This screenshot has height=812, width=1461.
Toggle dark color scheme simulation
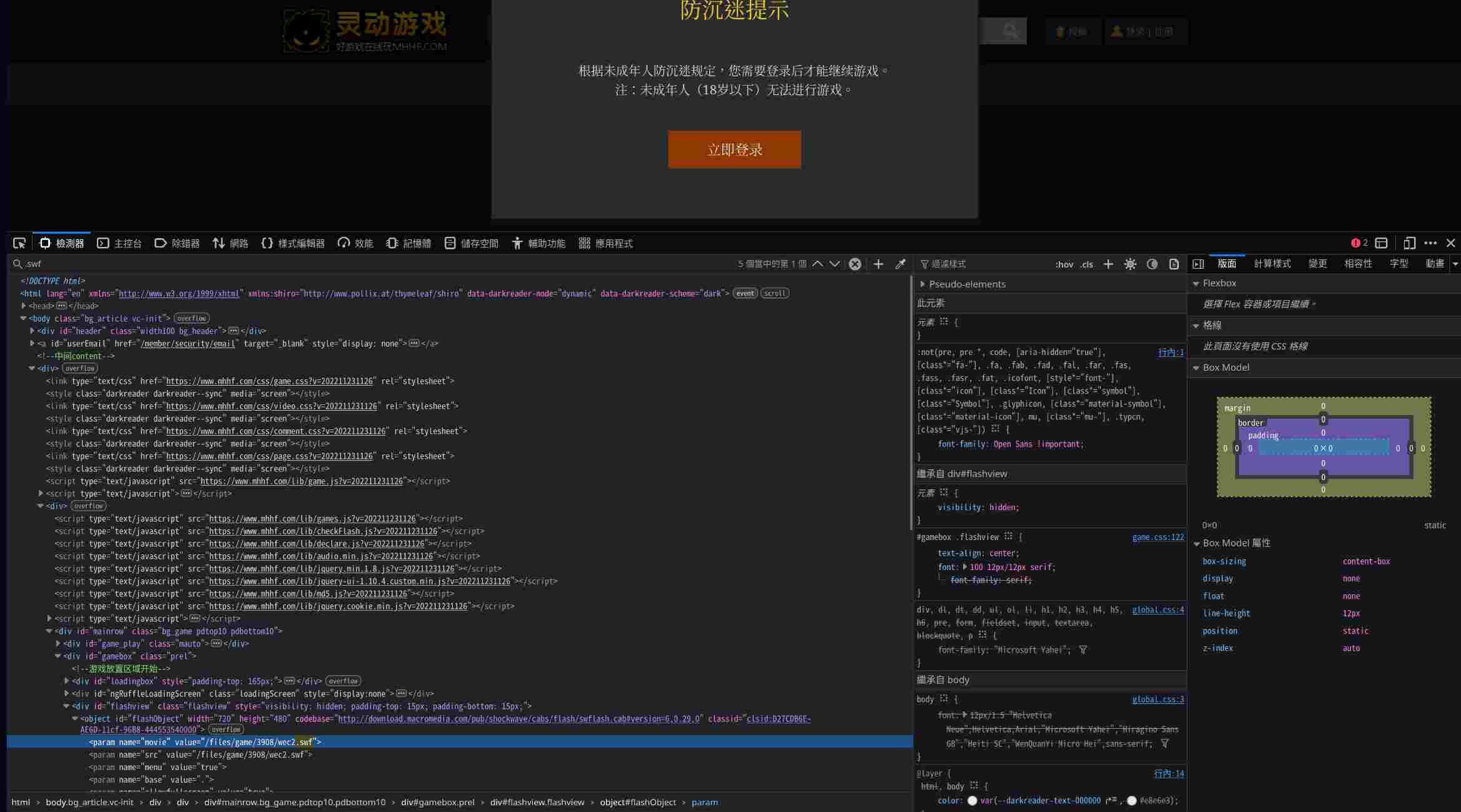point(1152,264)
